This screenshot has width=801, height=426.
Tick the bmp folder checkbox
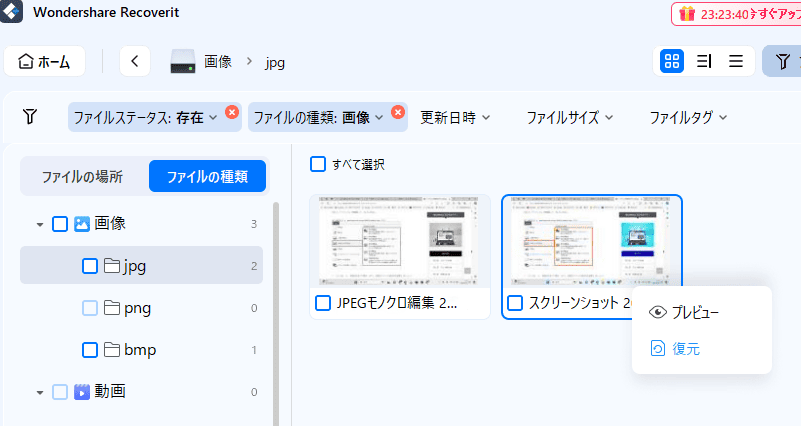pos(90,350)
